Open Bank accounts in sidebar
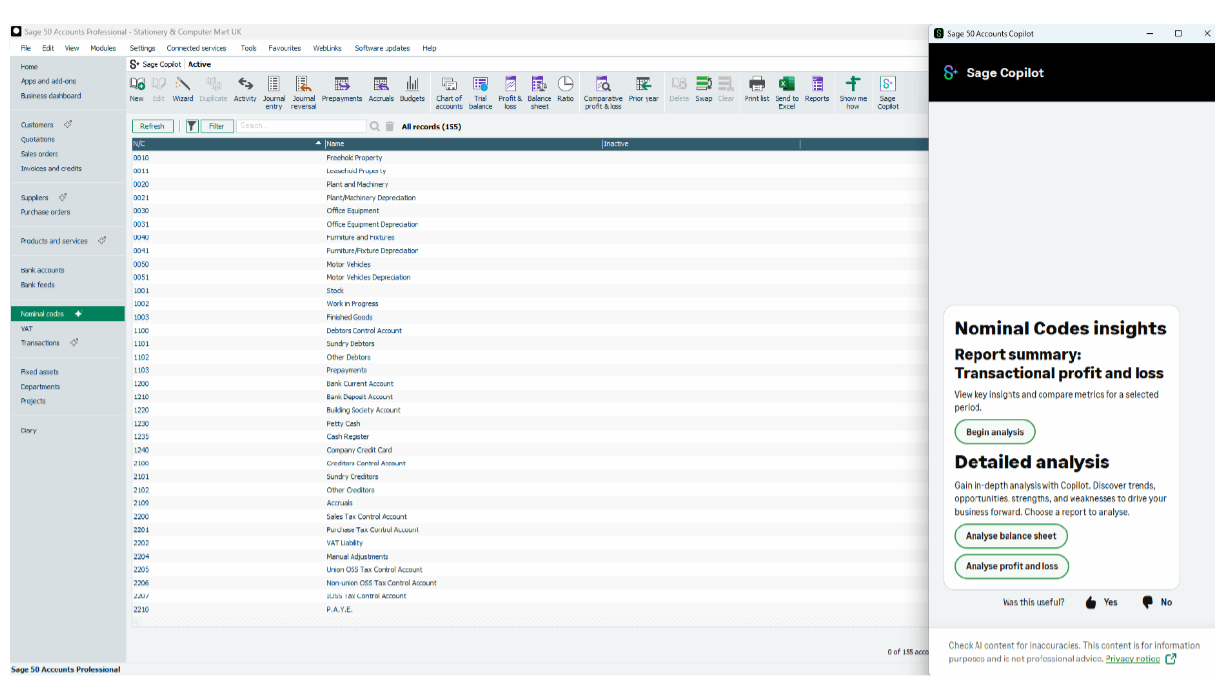1215x677 pixels. coord(43,270)
